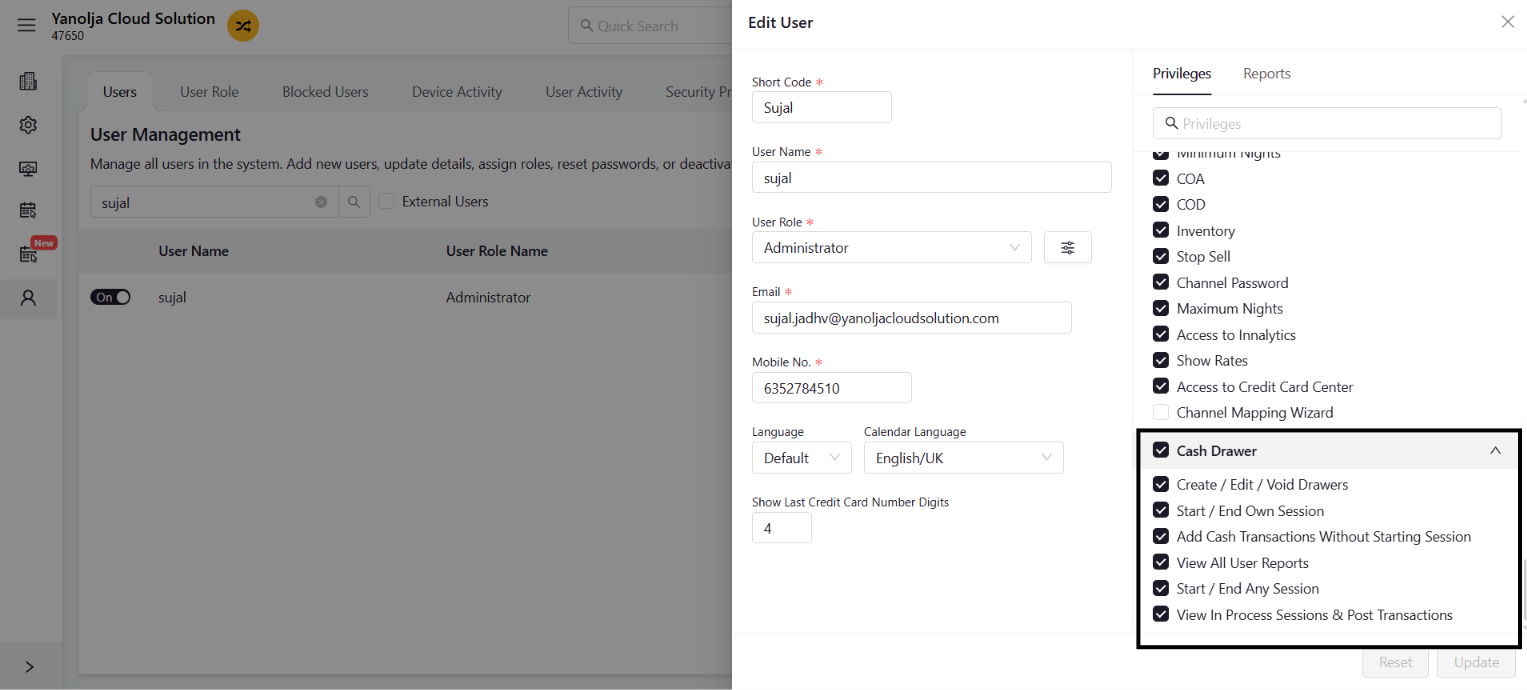Toggle the On switch for user sujal

pyautogui.click(x=110, y=297)
